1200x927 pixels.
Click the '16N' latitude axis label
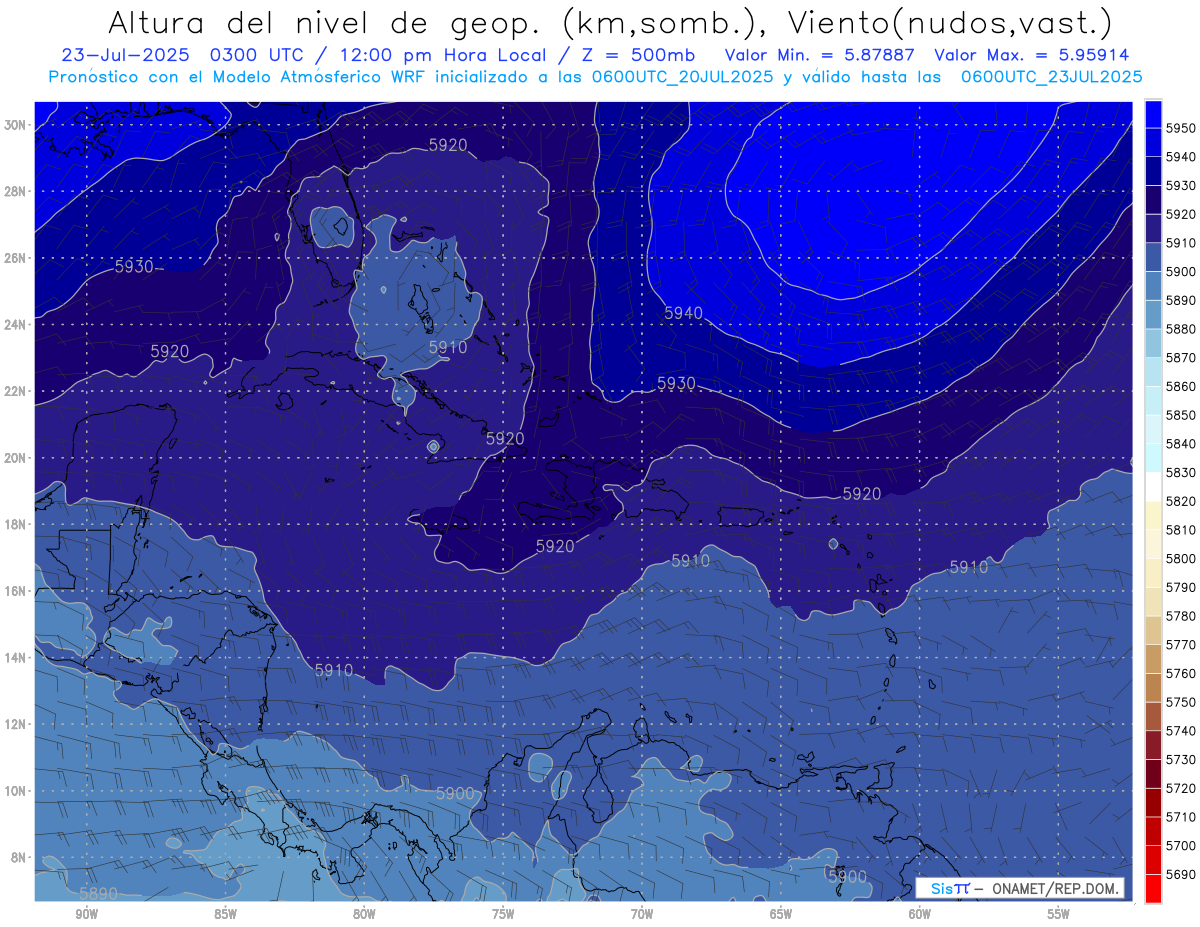(17, 591)
